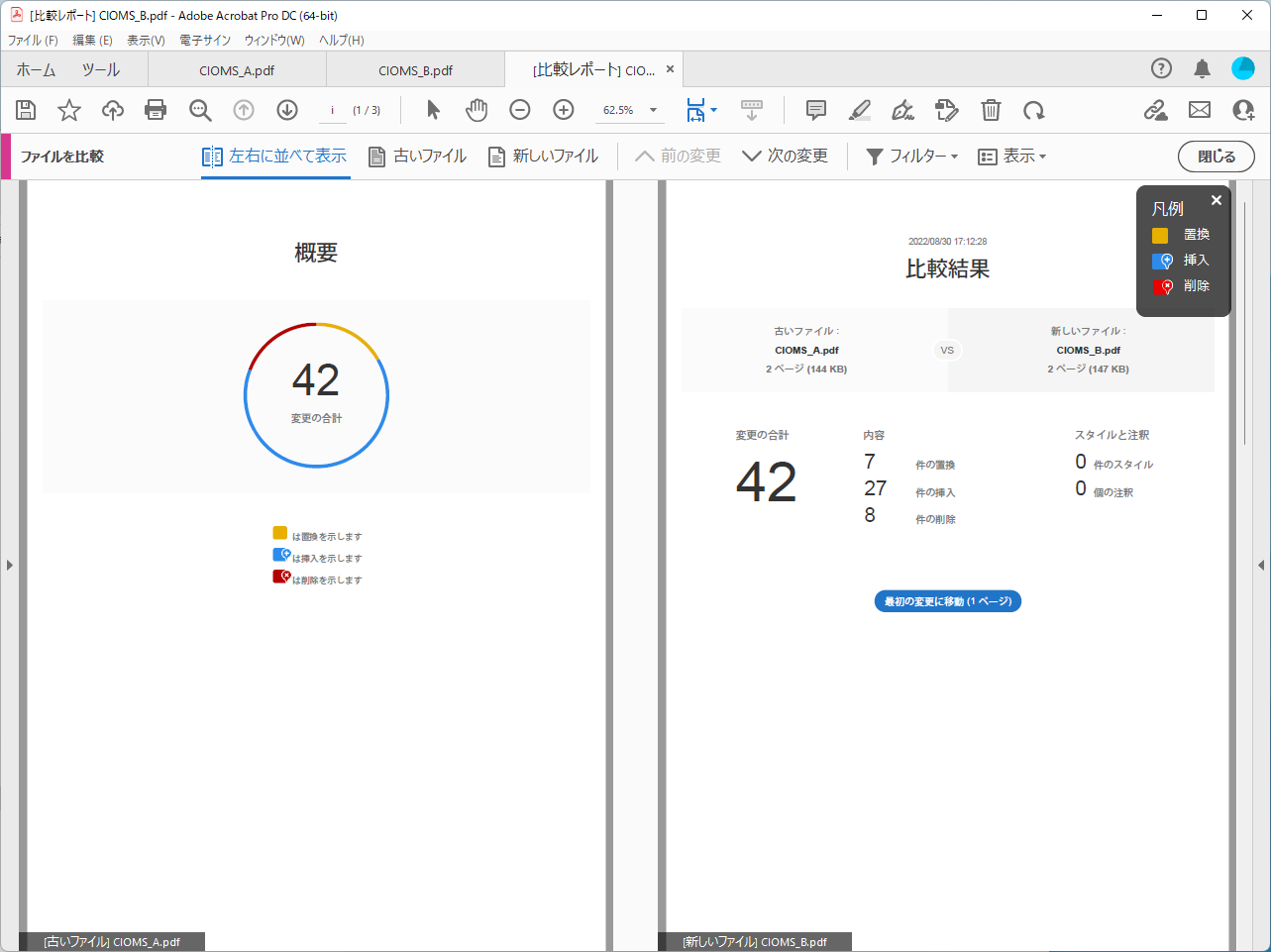Open the 電子サイン menu
This screenshot has height=952, width=1271.
(205, 41)
